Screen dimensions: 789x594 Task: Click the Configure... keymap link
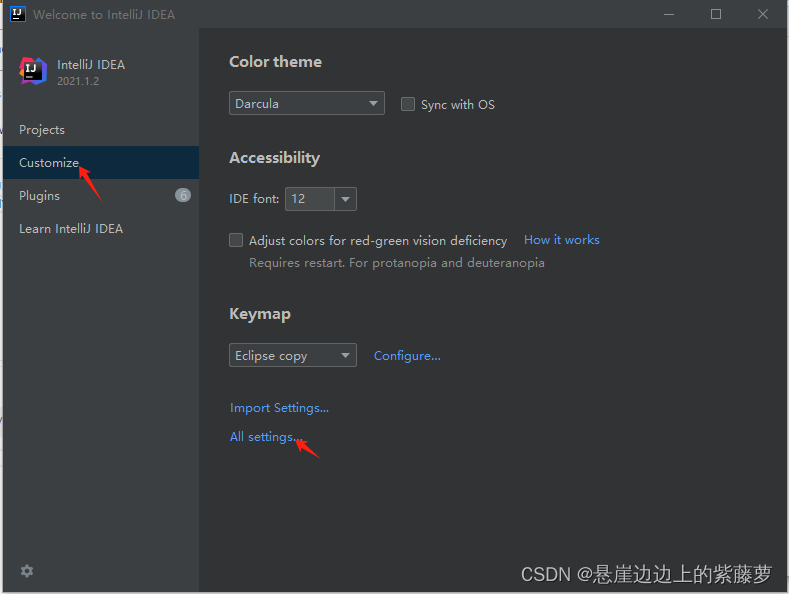tap(407, 356)
